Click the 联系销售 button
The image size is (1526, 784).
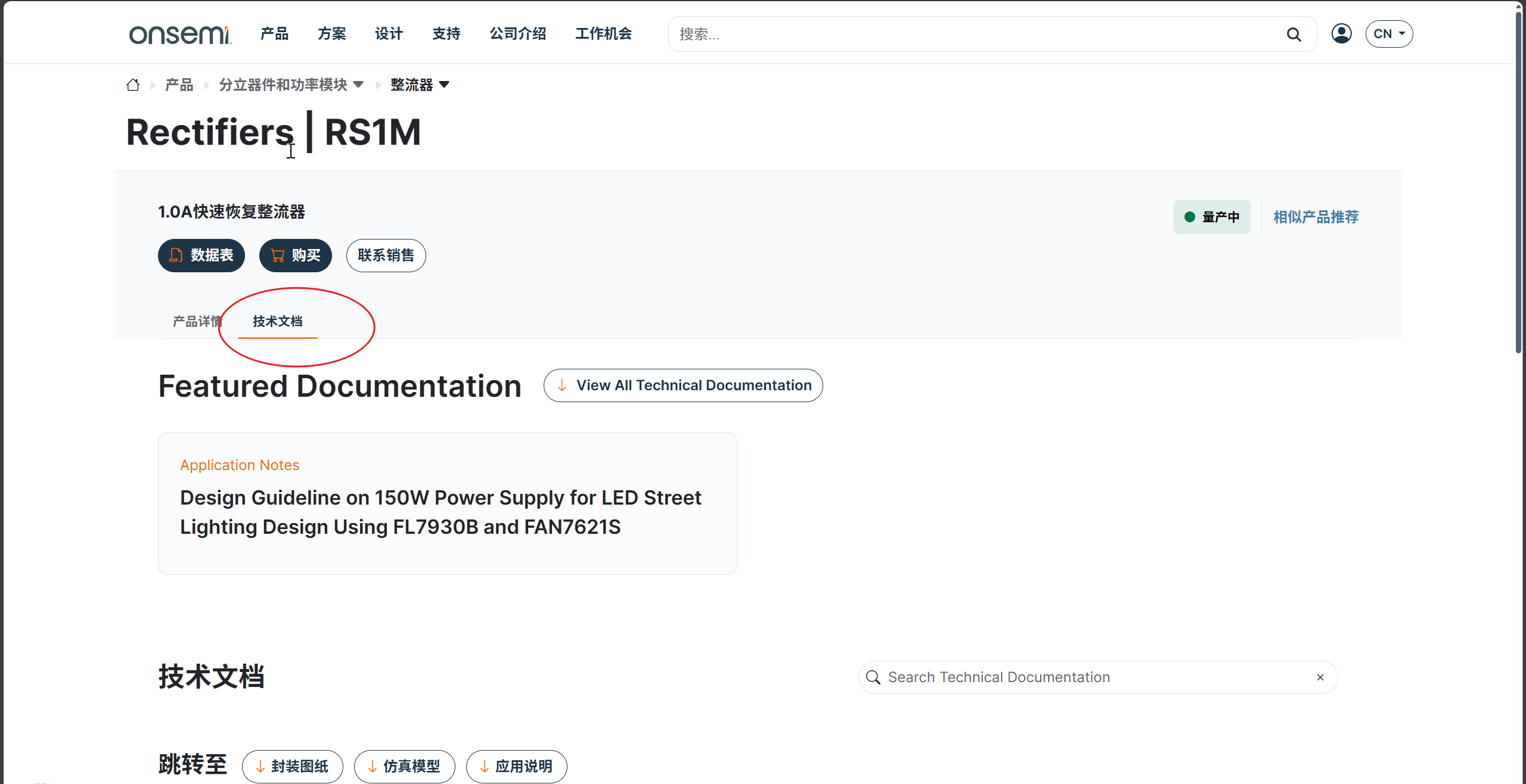[386, 256]
